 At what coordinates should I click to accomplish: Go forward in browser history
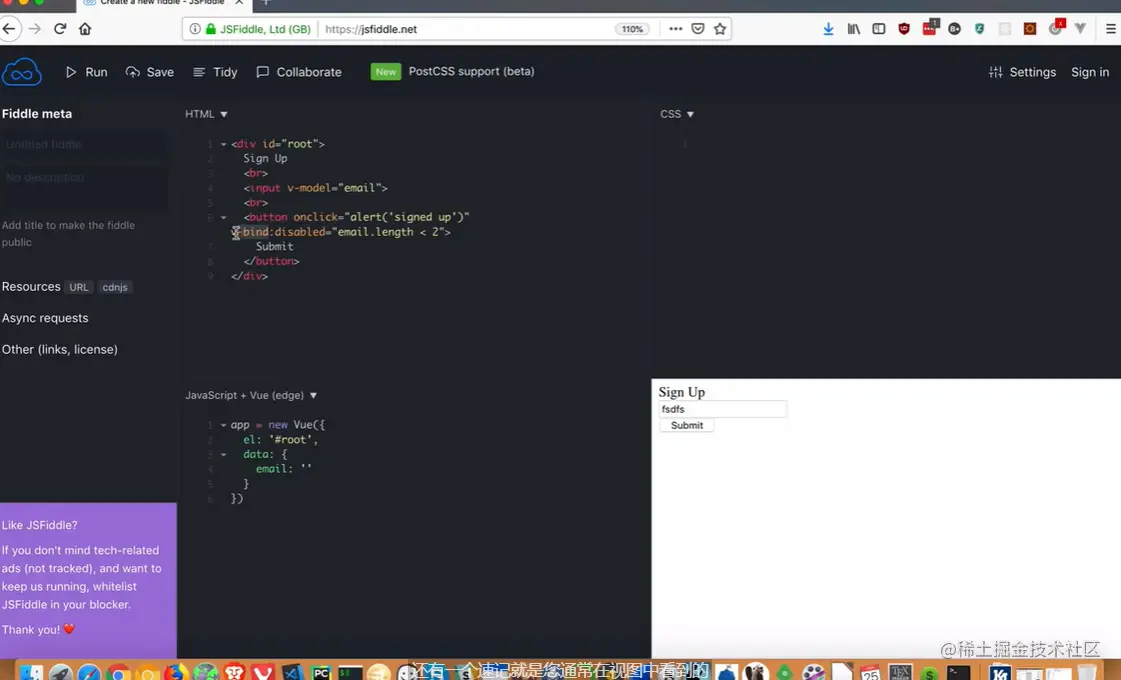34,29
